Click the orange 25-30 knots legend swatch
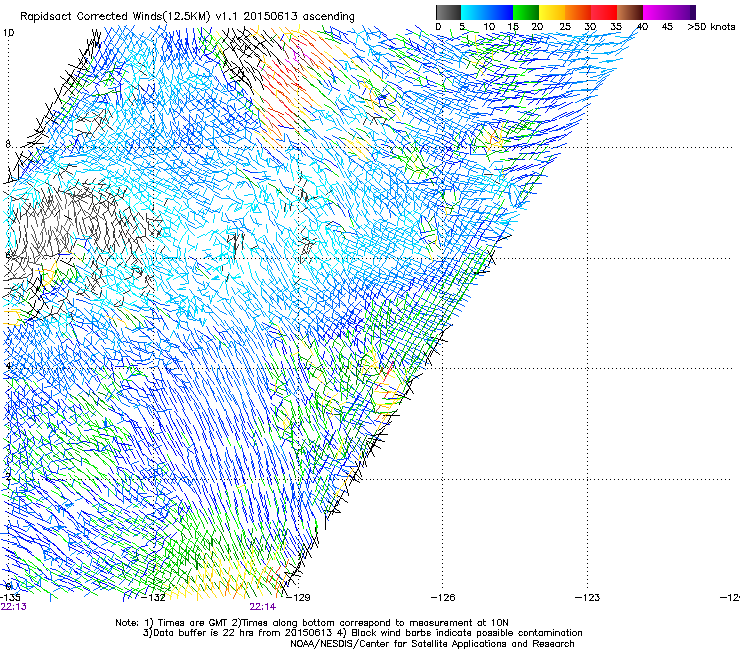 coord(578,12)
